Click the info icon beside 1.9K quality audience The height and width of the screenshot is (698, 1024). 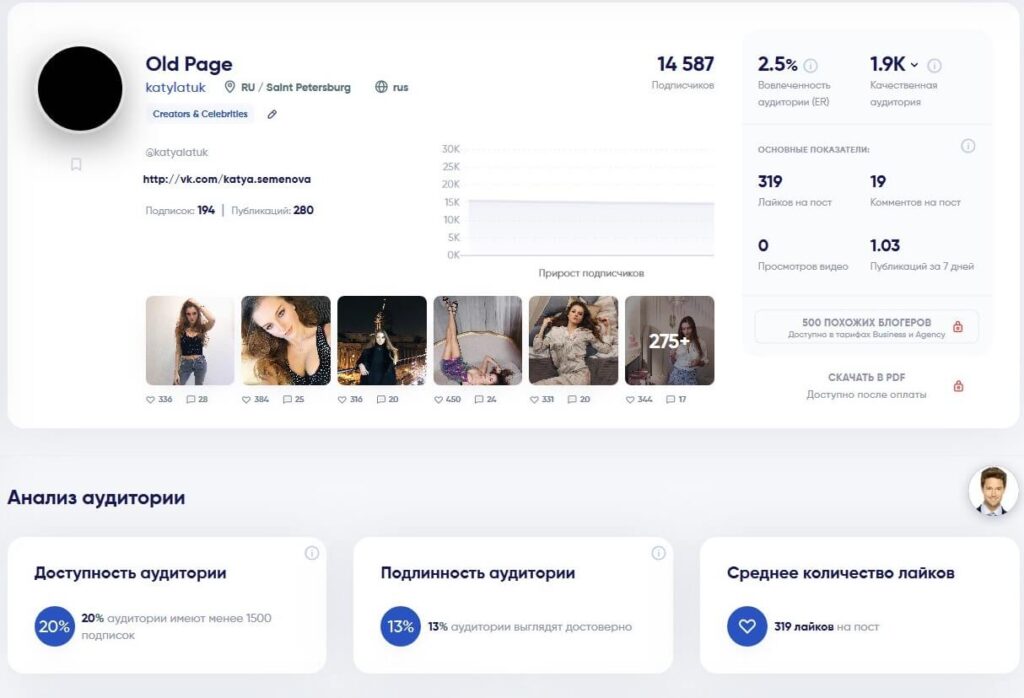pos(934,66)
